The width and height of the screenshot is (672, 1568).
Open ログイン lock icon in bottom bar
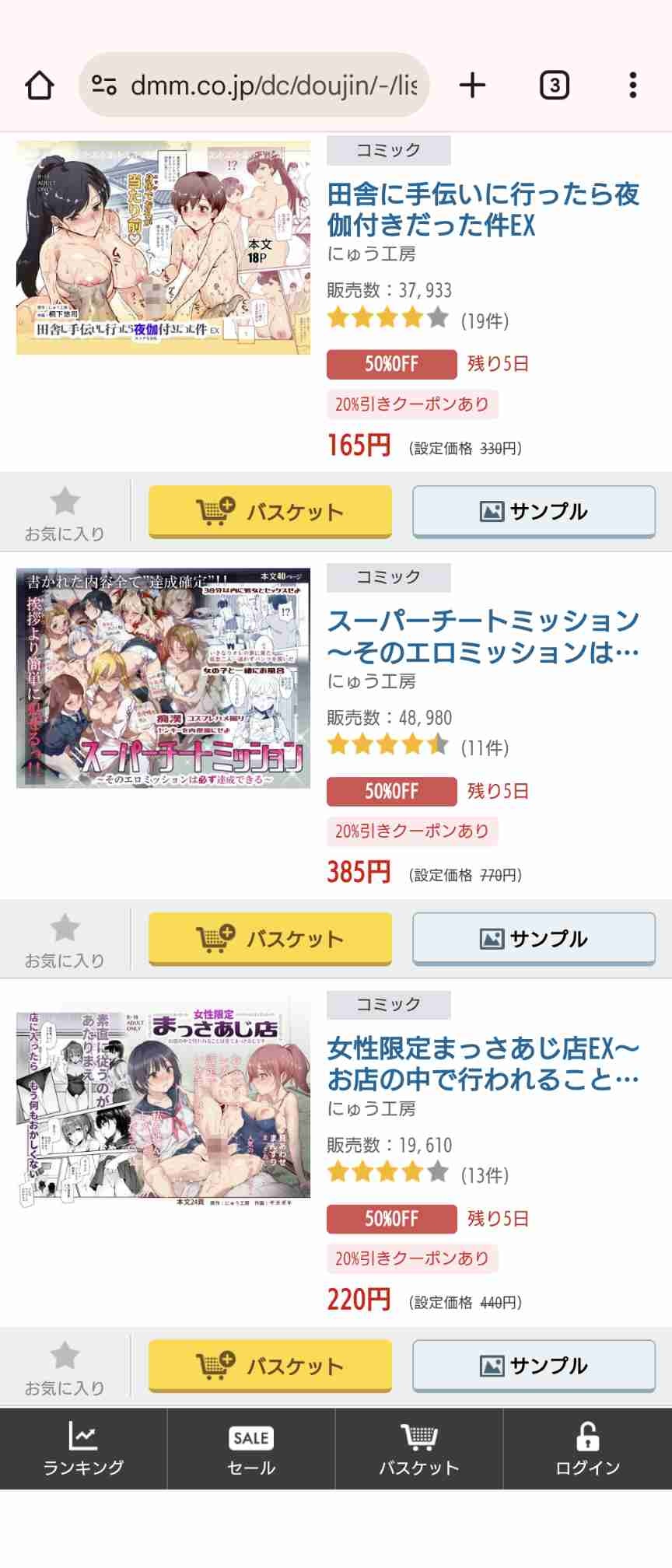588,1448
